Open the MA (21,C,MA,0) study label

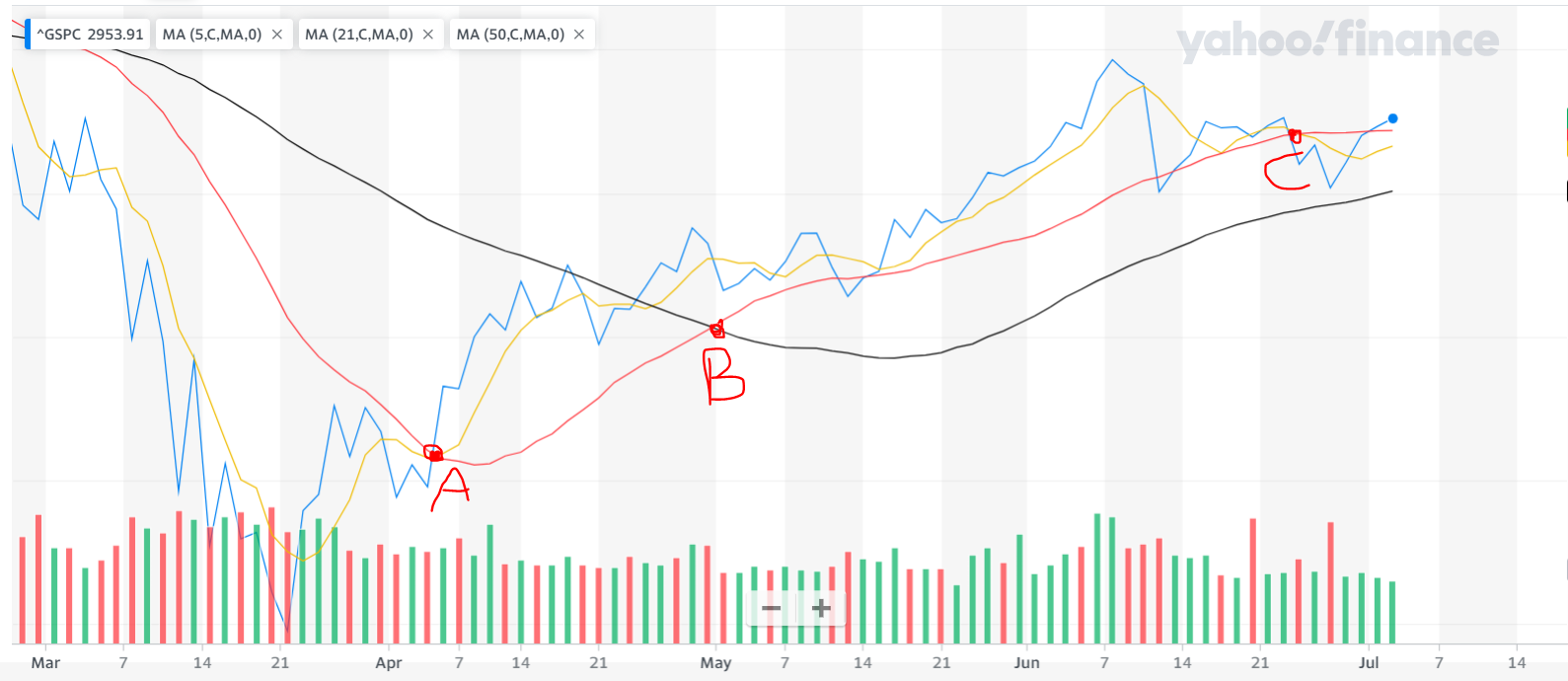[359, 35]
